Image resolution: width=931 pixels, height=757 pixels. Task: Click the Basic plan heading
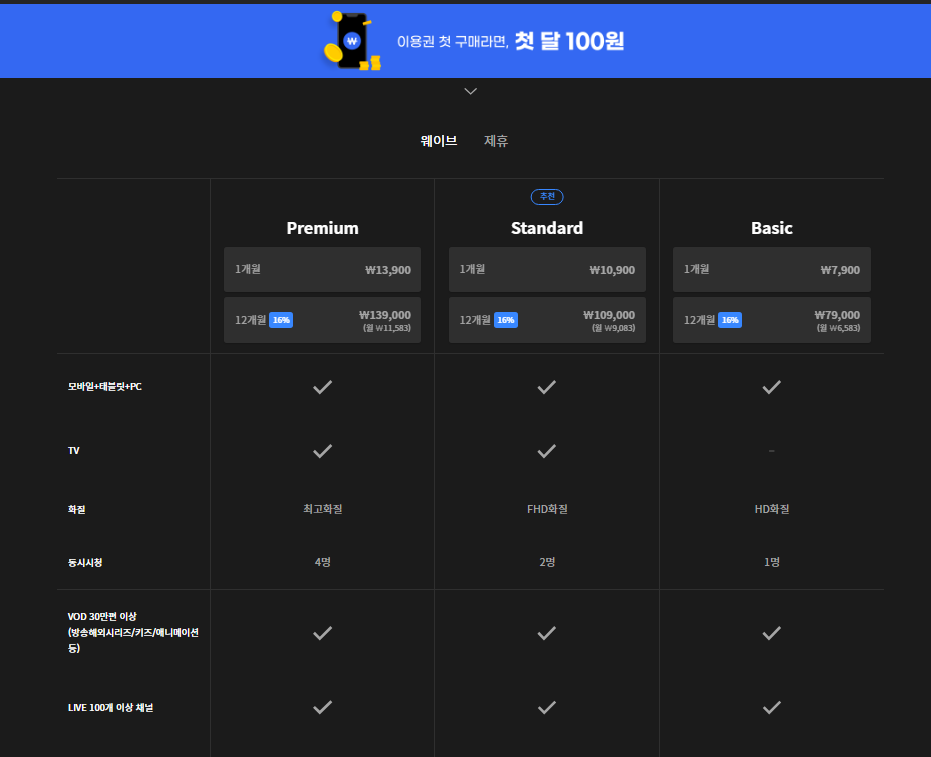click(x=771, y=228)
